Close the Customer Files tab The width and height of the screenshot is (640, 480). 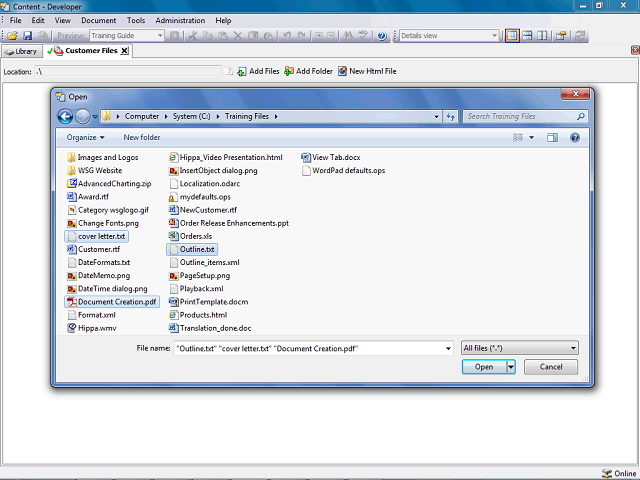tap(124, 51)
